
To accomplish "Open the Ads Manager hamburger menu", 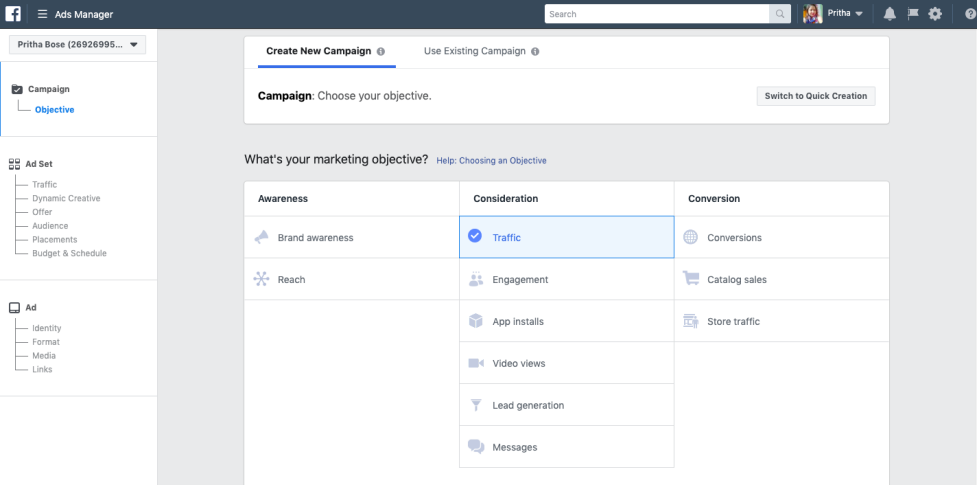I will [43, 14].
